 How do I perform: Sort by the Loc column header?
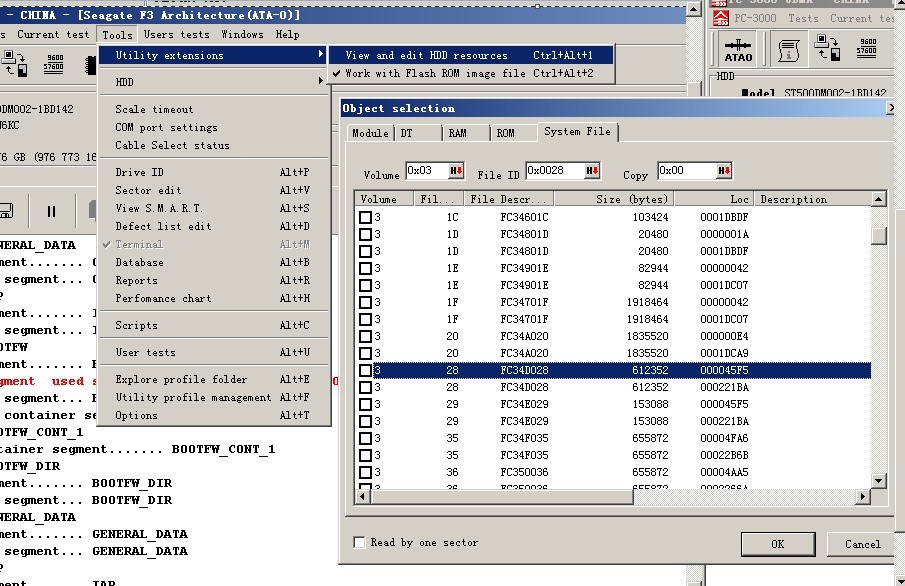[714, 199]
